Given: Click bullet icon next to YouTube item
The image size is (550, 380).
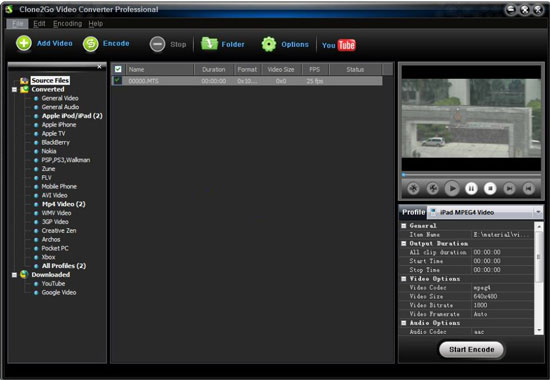Looking at the screenshot, I should (36, 284).
